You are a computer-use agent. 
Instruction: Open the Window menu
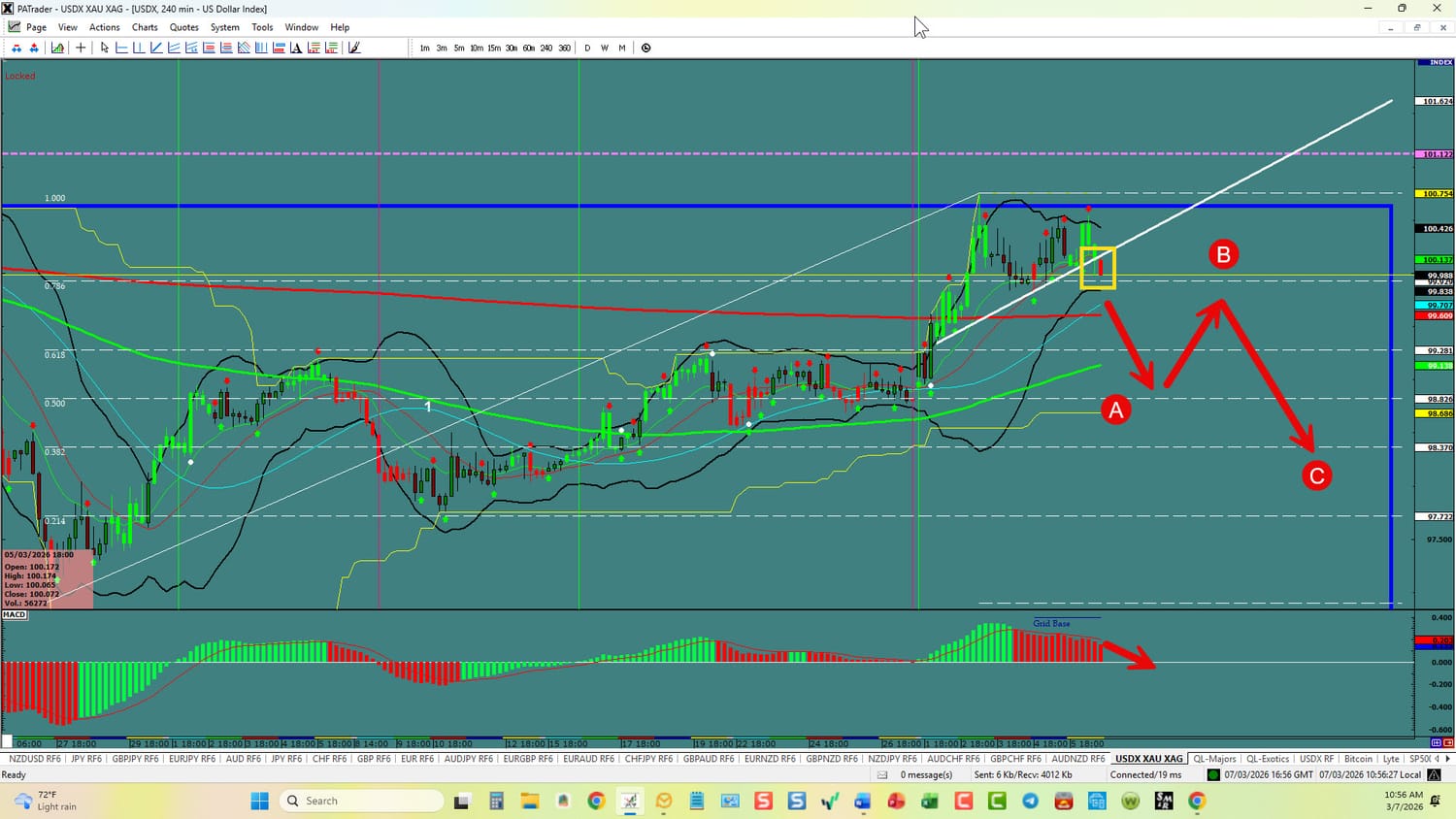(302, 27)
